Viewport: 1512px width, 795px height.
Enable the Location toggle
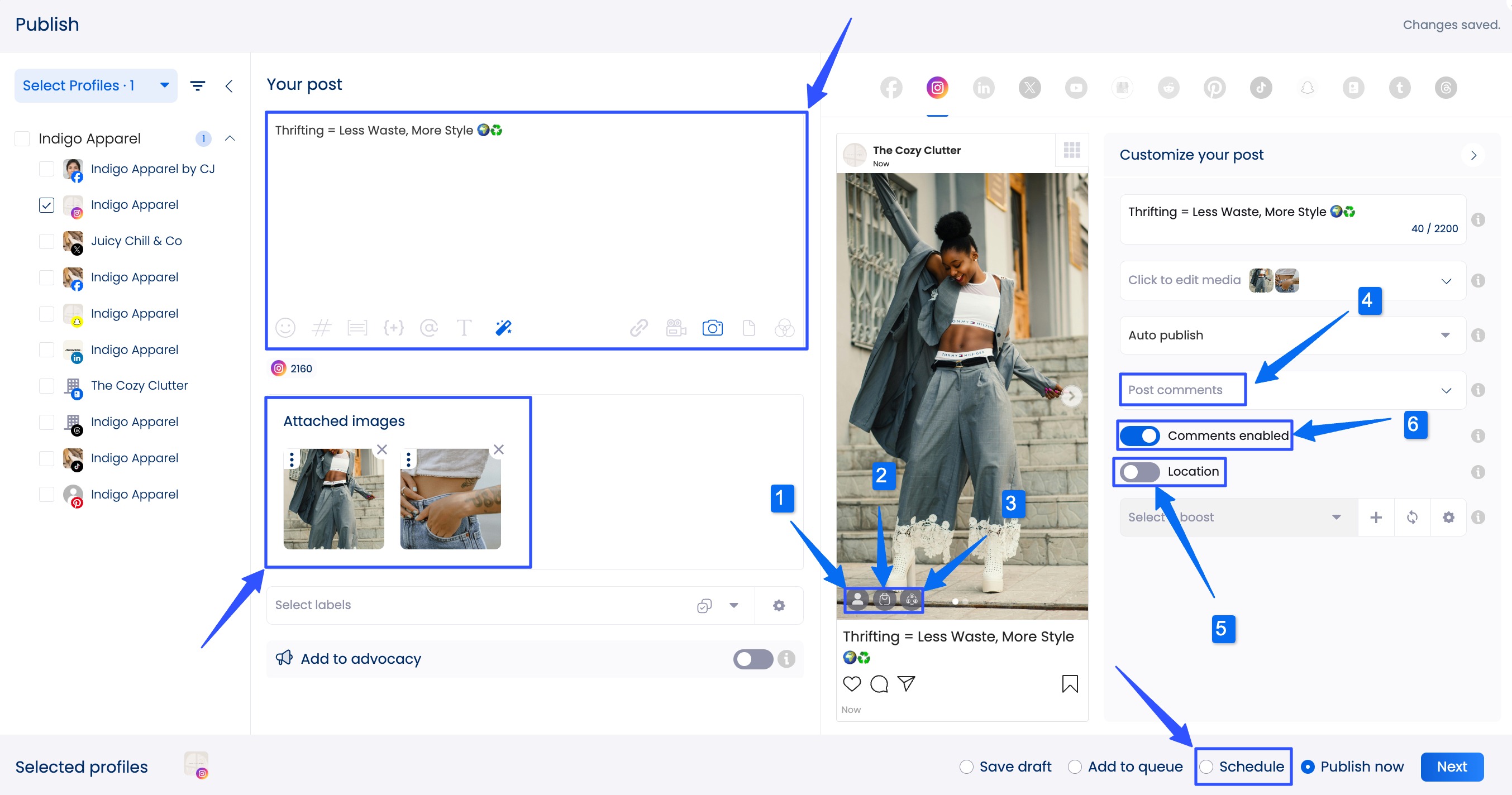(x=1139, y=471)
